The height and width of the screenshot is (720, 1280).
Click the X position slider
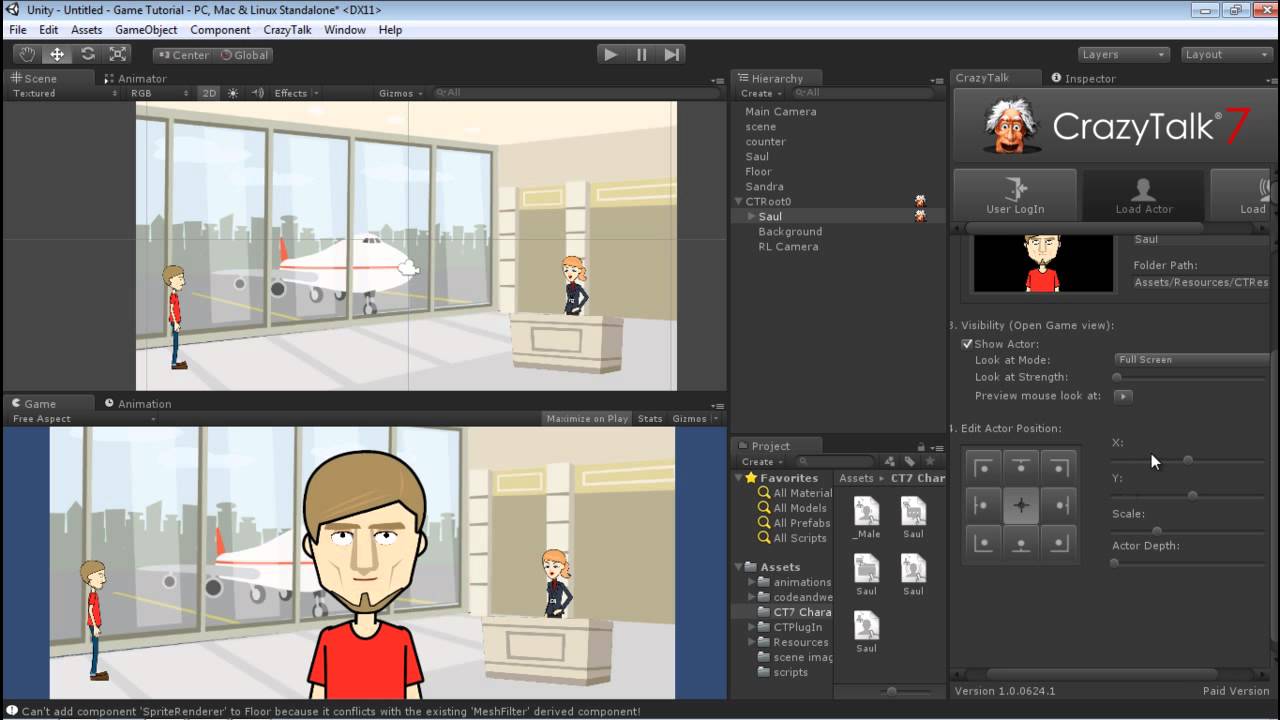point(1190,460)
